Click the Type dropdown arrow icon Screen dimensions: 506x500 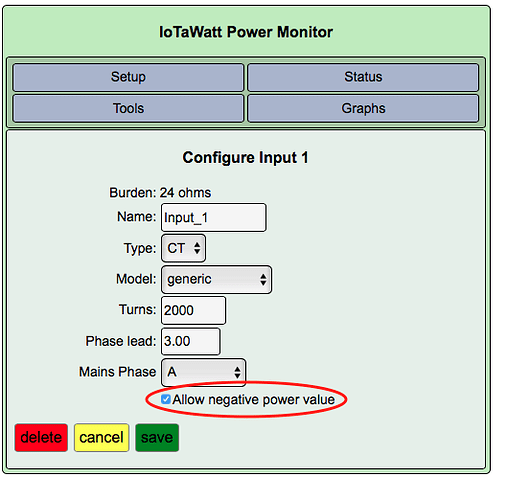click(197, 248)
